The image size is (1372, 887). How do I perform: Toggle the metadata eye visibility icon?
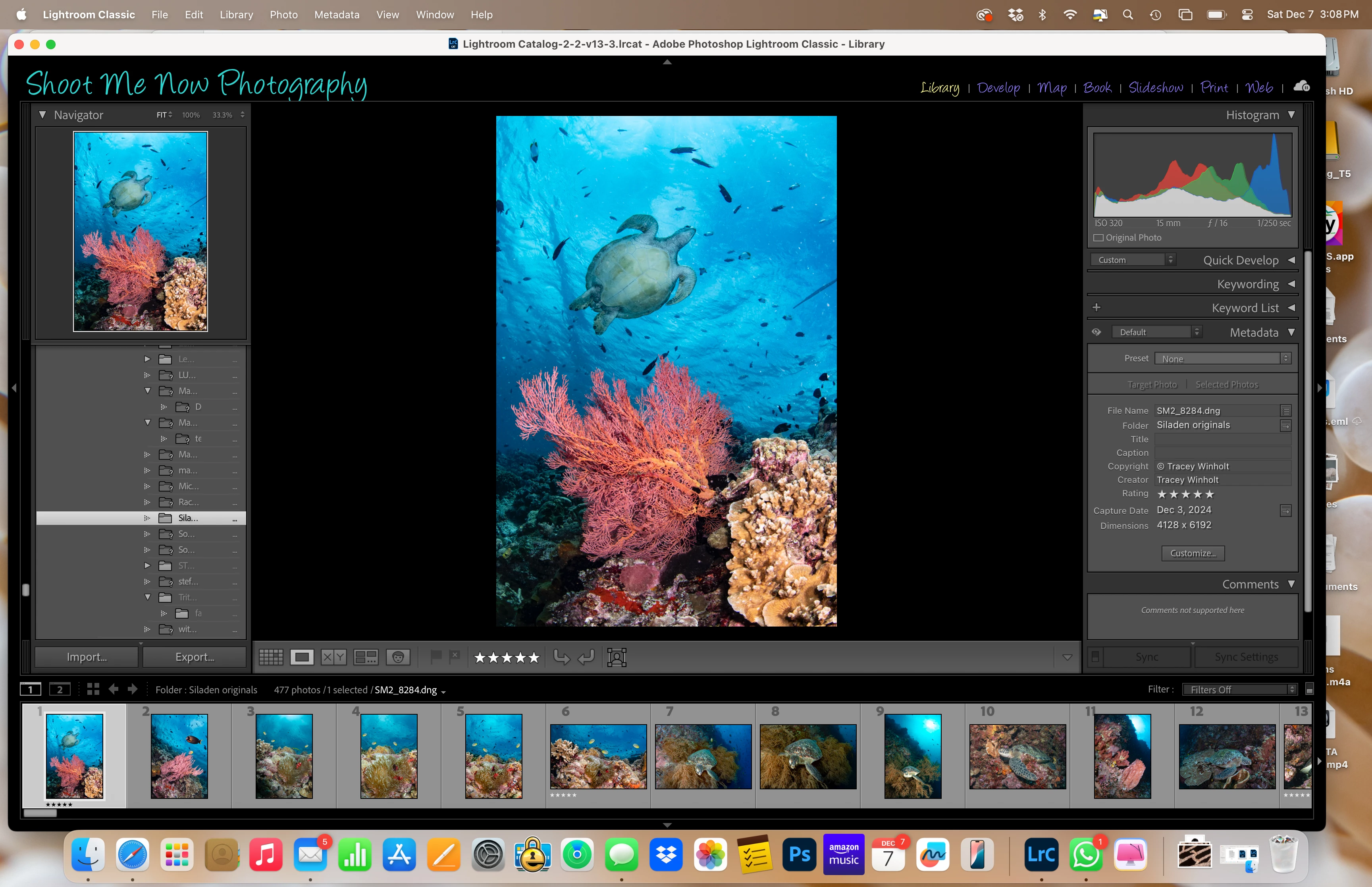point(1096,332)
